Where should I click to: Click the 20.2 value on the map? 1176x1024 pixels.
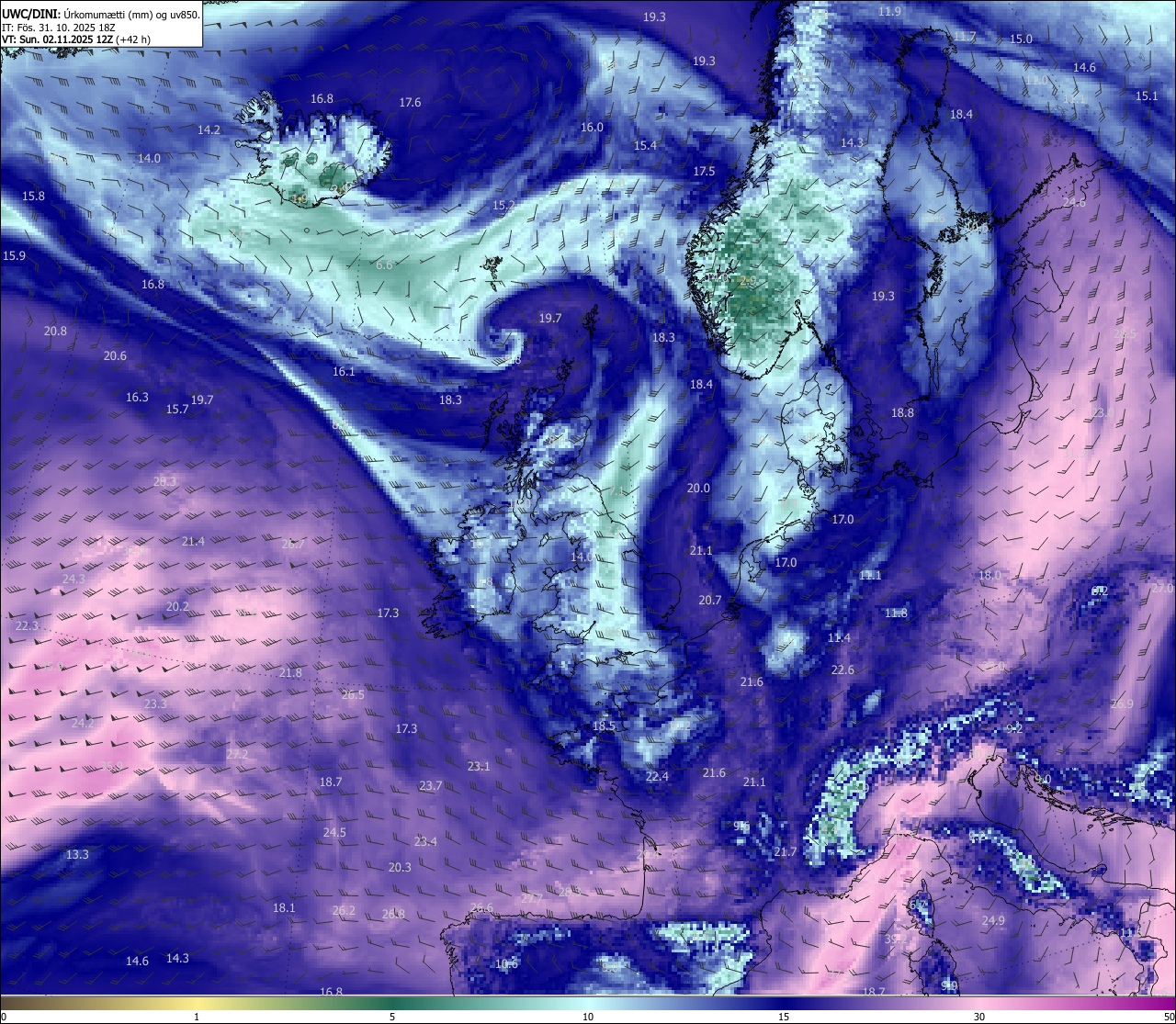pyautogui.click(x=177, y=606)
